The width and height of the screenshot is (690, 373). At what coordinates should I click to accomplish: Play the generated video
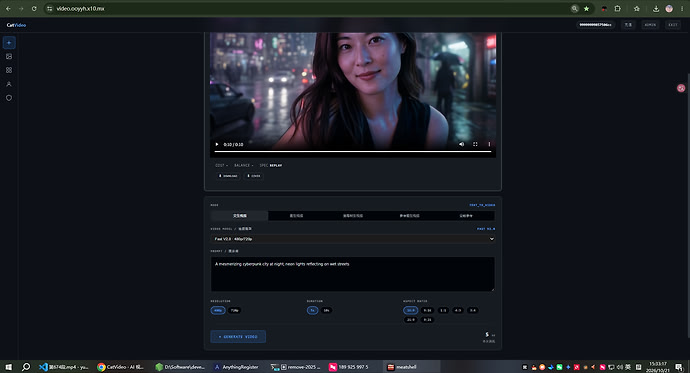tap(217, 144)
